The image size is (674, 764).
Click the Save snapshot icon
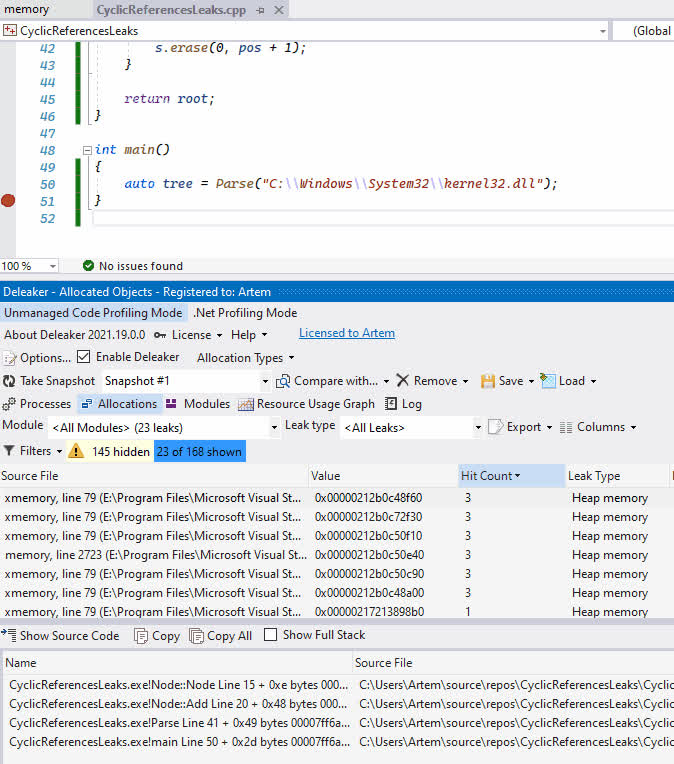click(x=488, y=381)
